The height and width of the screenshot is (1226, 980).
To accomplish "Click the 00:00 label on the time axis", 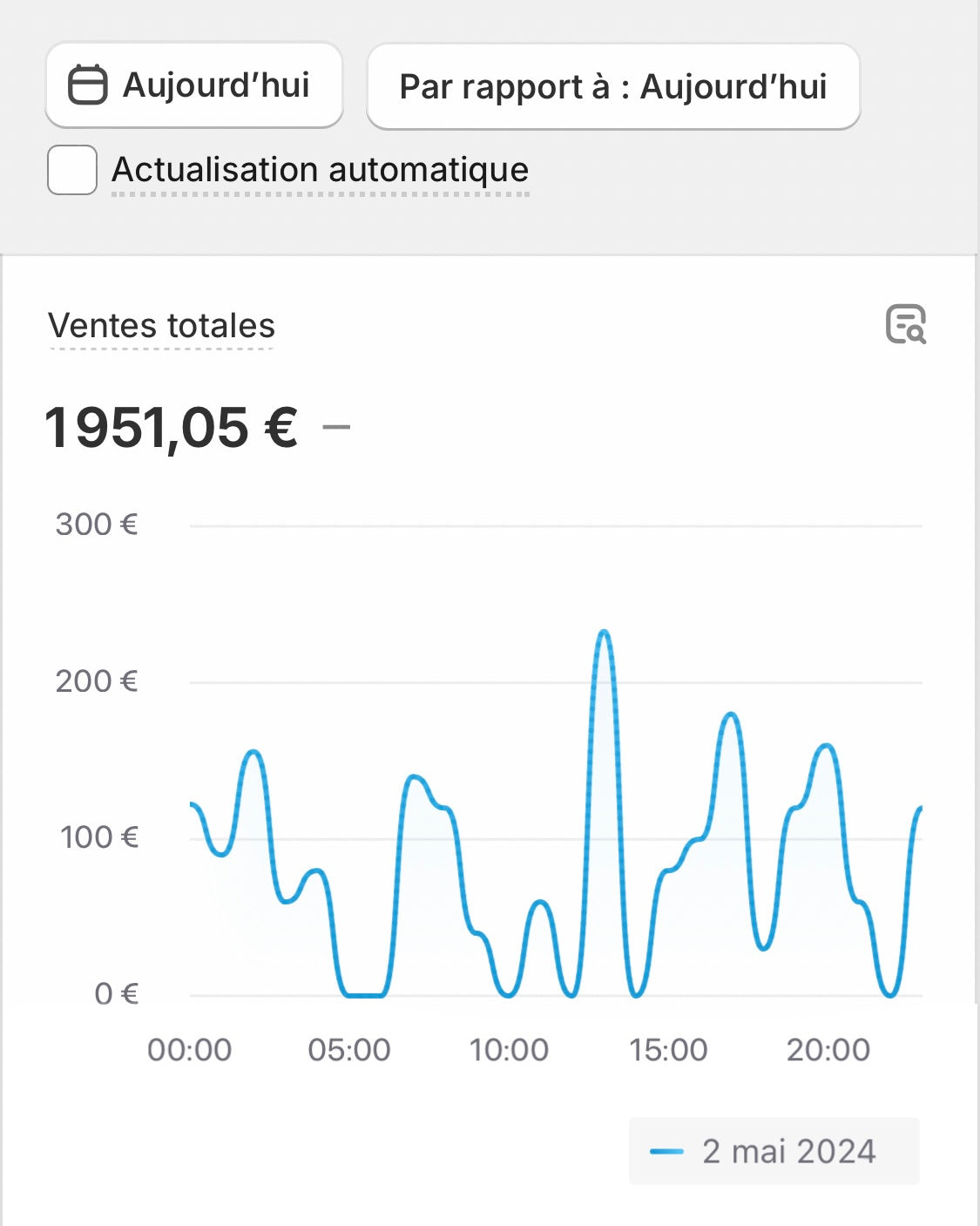I will click(190, 1050).
